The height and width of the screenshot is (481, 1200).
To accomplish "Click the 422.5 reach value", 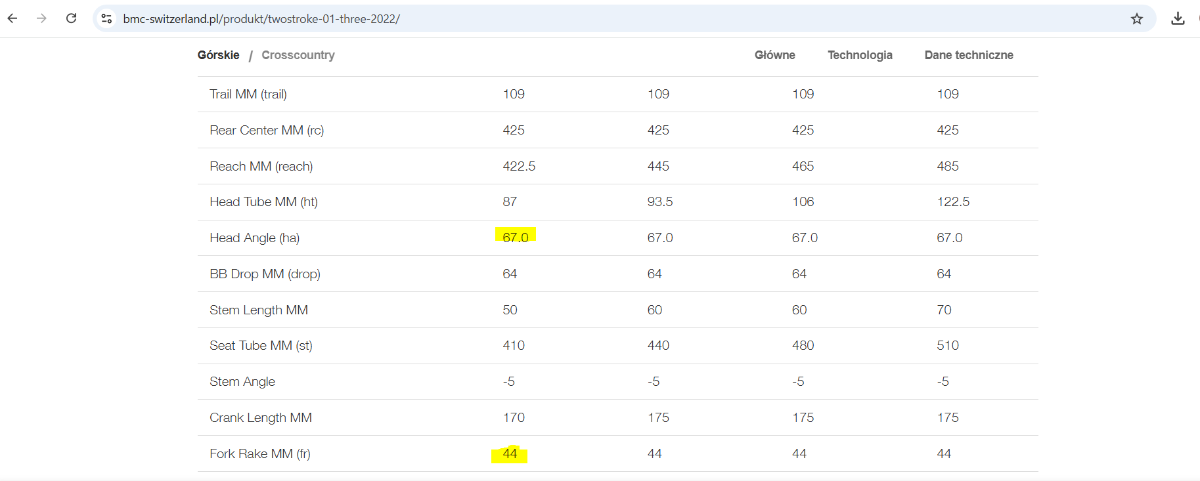I will pos(519,166).
